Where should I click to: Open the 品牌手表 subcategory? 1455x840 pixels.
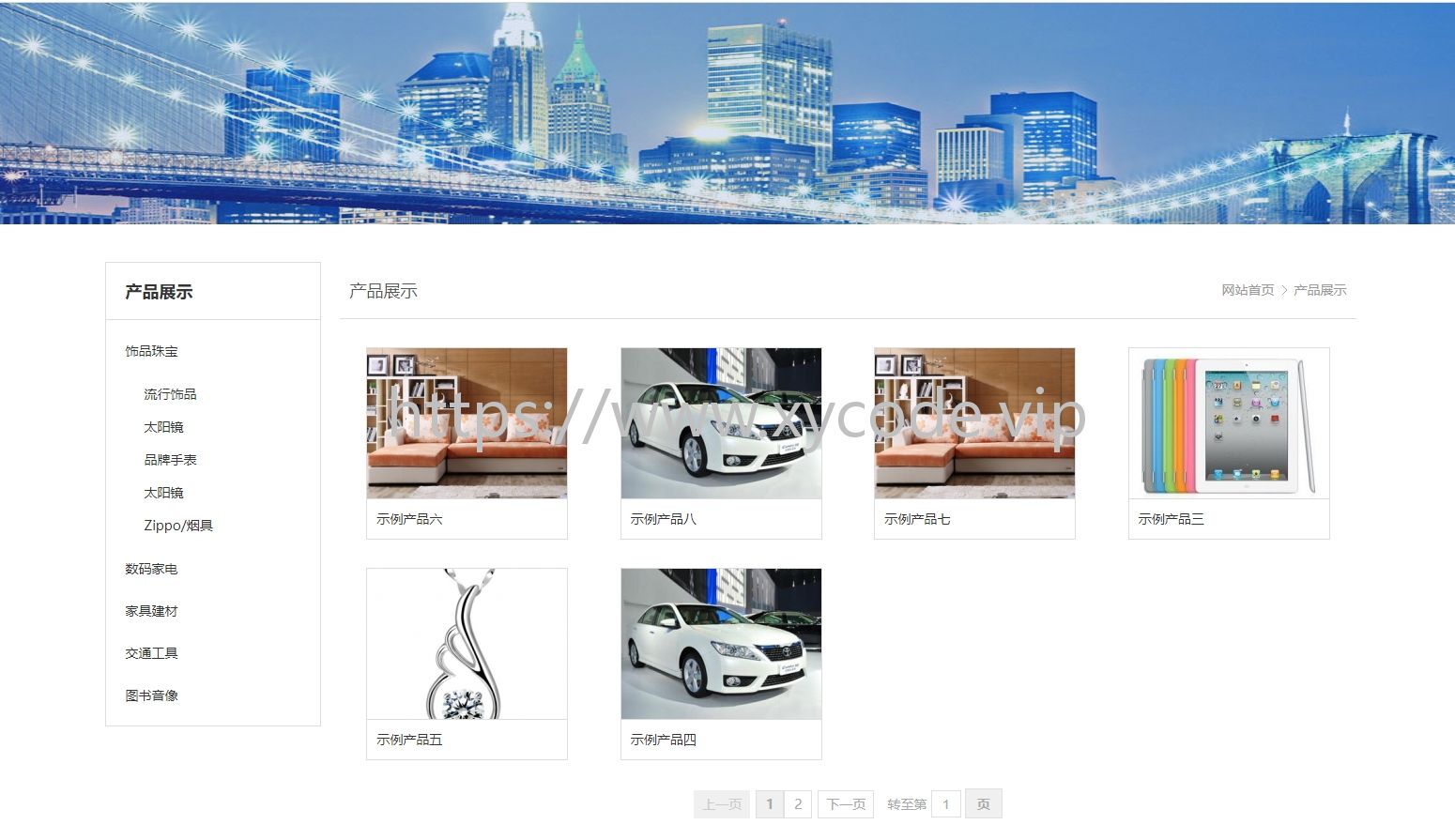click(x=170, y=460)
